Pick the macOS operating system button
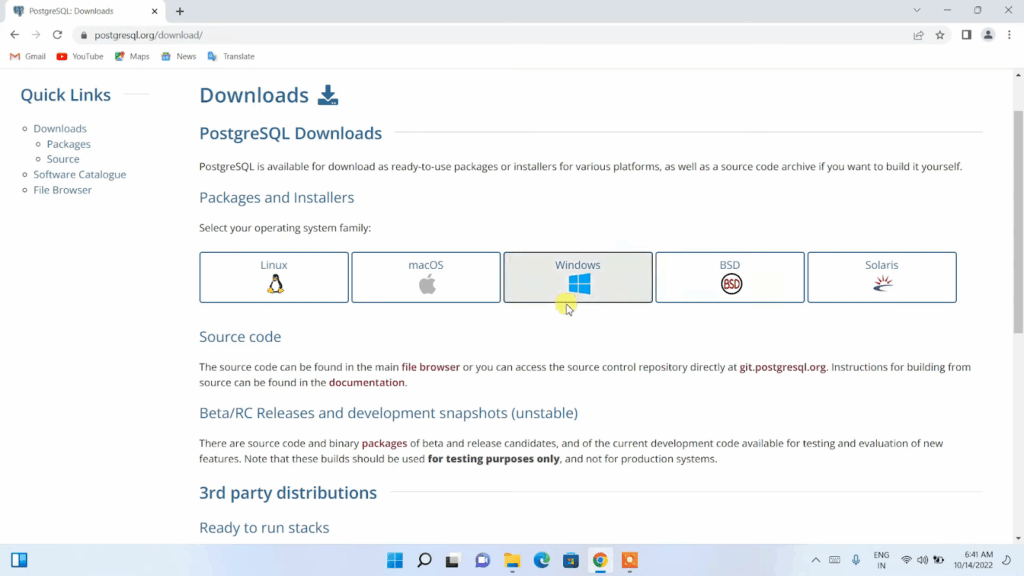 click(426, 278)
